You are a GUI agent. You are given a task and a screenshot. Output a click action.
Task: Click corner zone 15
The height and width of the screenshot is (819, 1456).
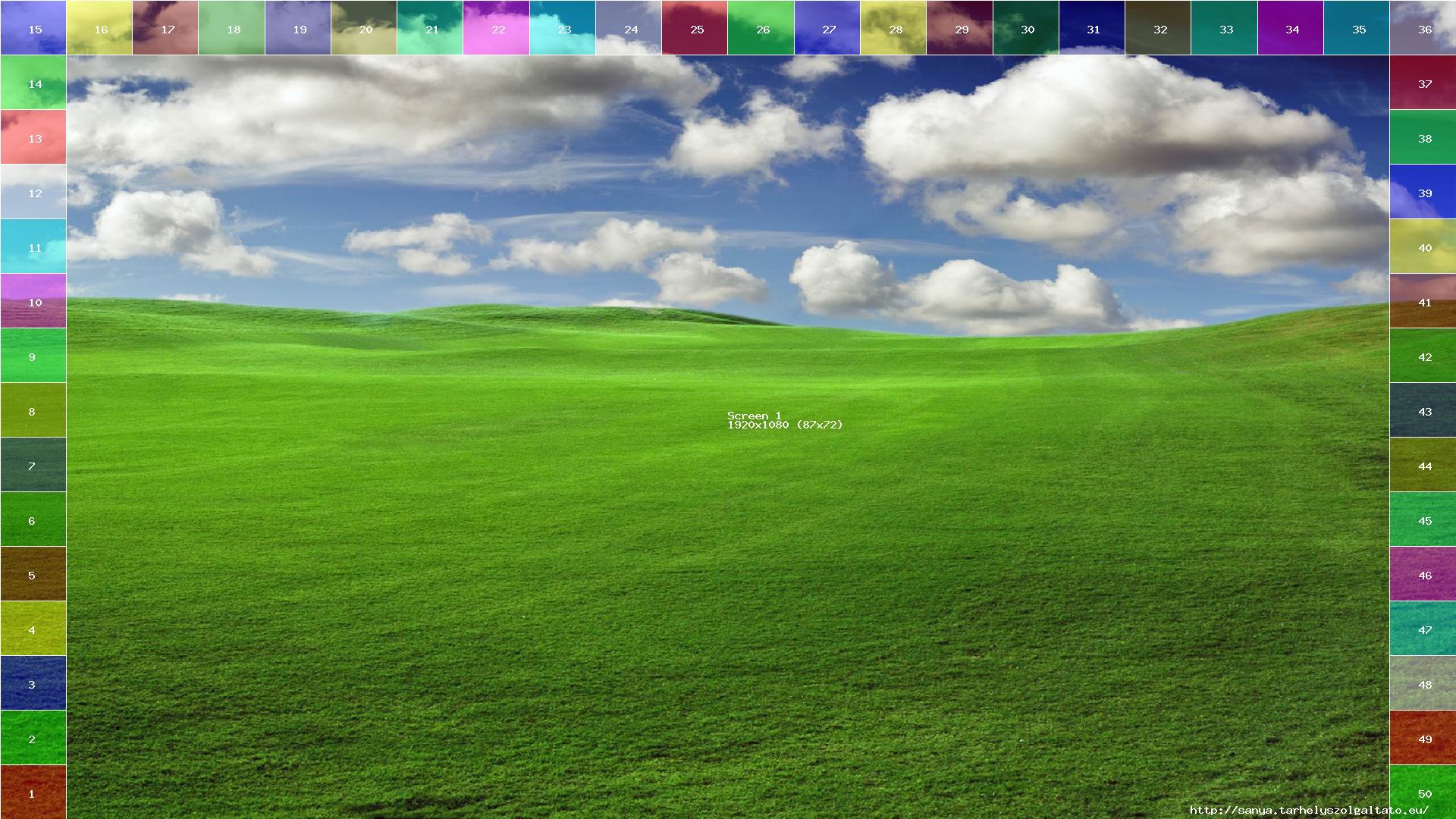[33, 27]
